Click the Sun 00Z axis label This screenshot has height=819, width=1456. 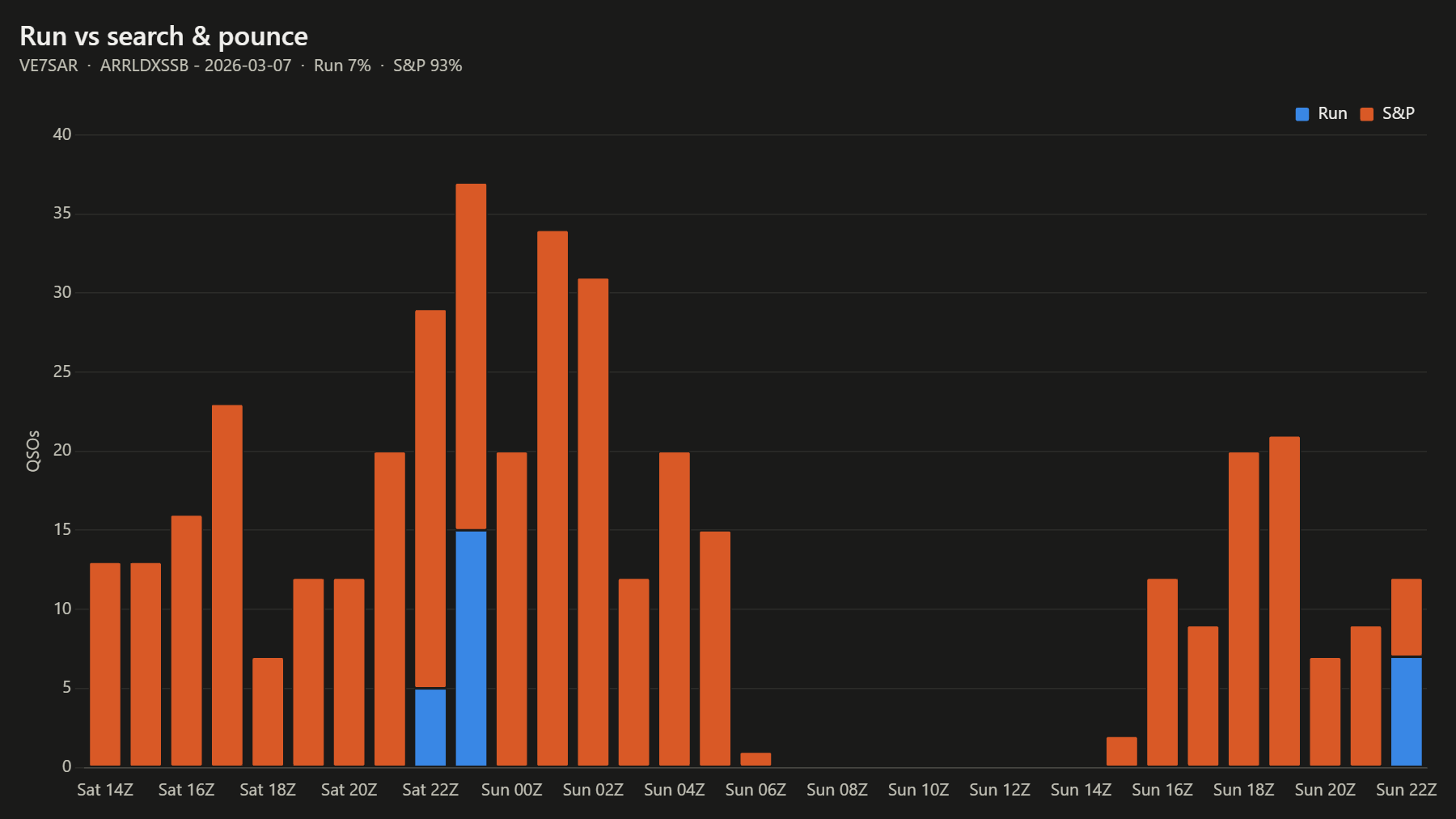coord(511,790)
